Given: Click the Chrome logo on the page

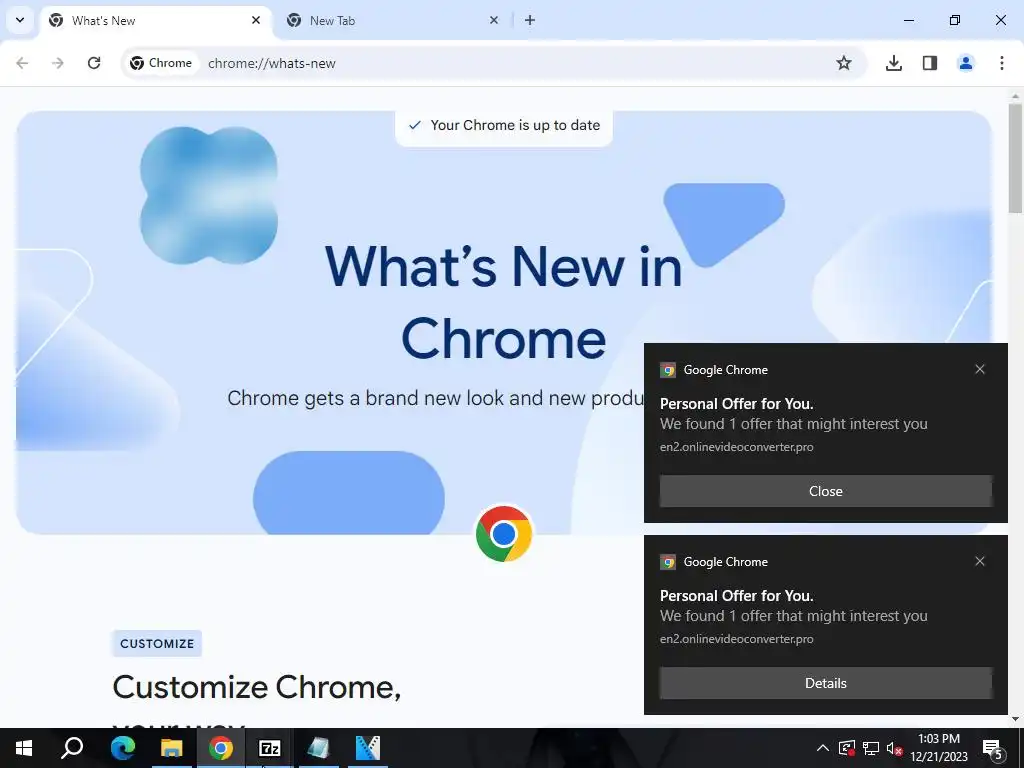Looking at the screenshot, I should pyautogui.click(x=504, y=534).
